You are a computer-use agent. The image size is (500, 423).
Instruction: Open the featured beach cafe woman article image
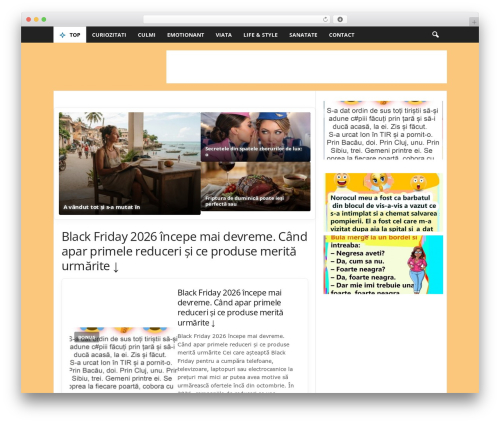[130, 163]
